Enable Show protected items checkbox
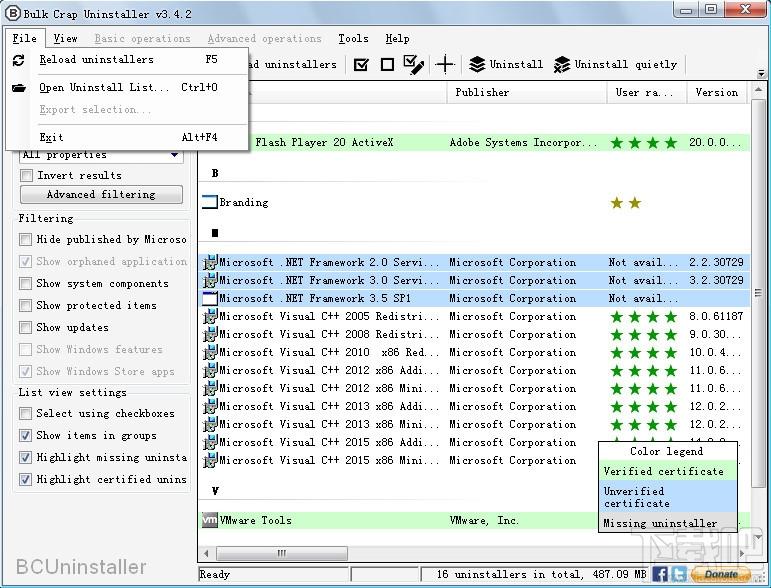Image resolution: width=771 pixels, height=588 pixels. [x=25, y=305]
